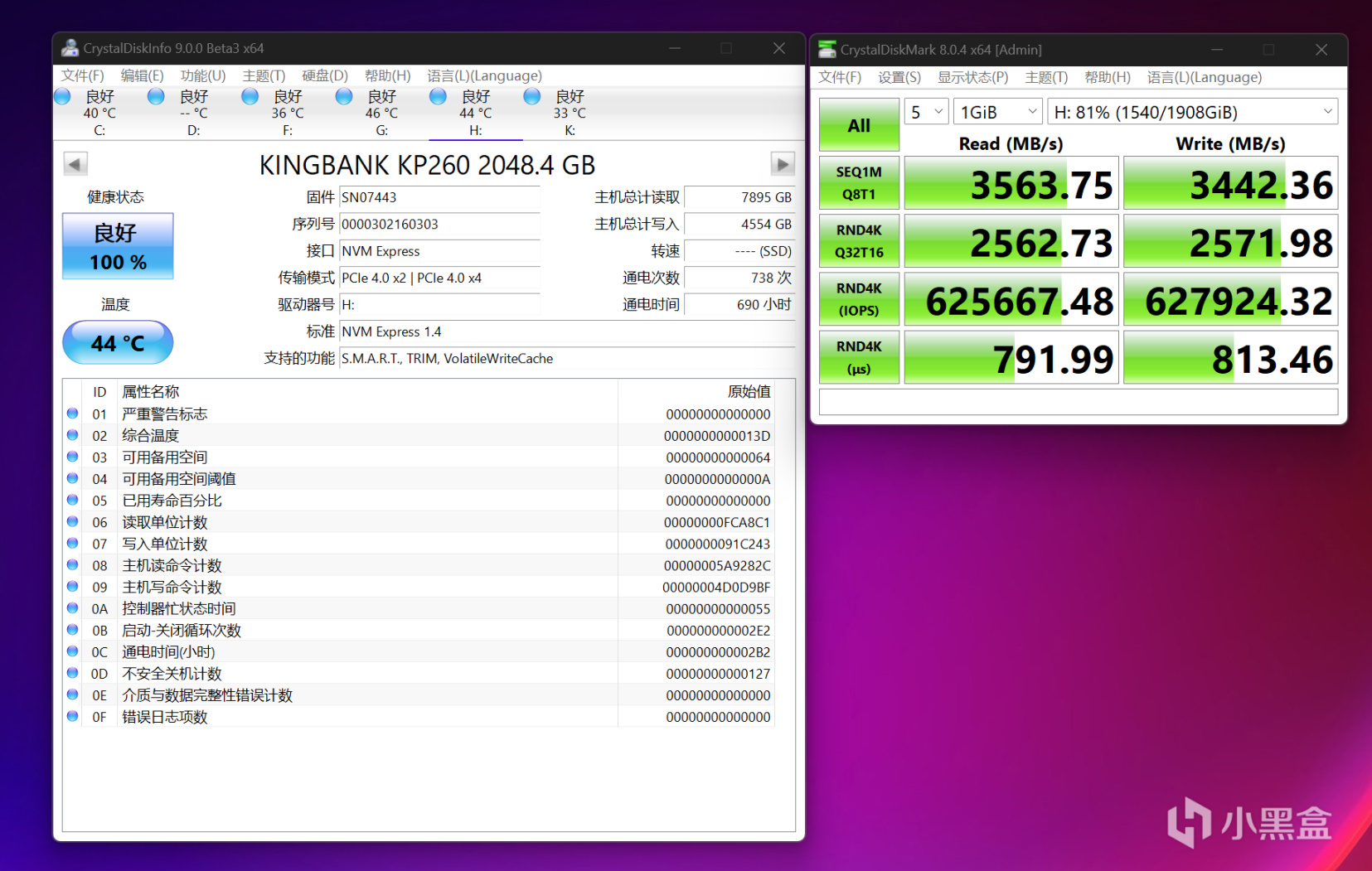Click status orb for attribute 09 主机写命令计数

point(73,587)
